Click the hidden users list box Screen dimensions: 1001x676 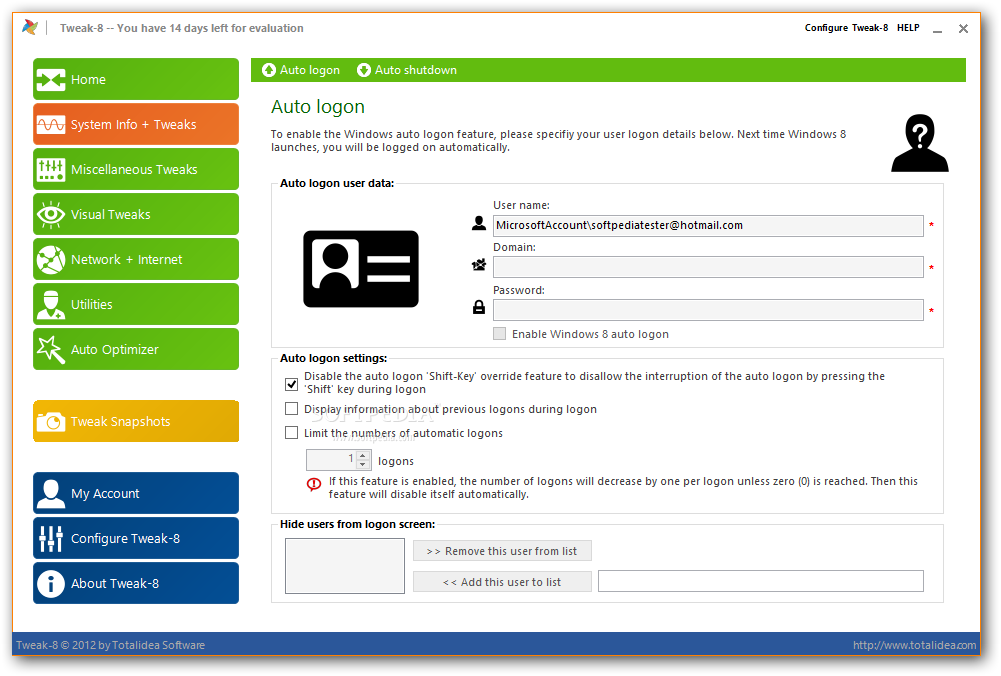pyautogui.click(x=345, y=566)
